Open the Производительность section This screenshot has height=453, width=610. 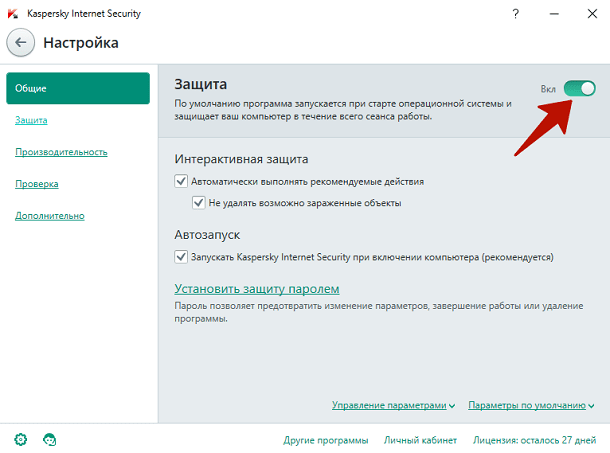point(61,152)
